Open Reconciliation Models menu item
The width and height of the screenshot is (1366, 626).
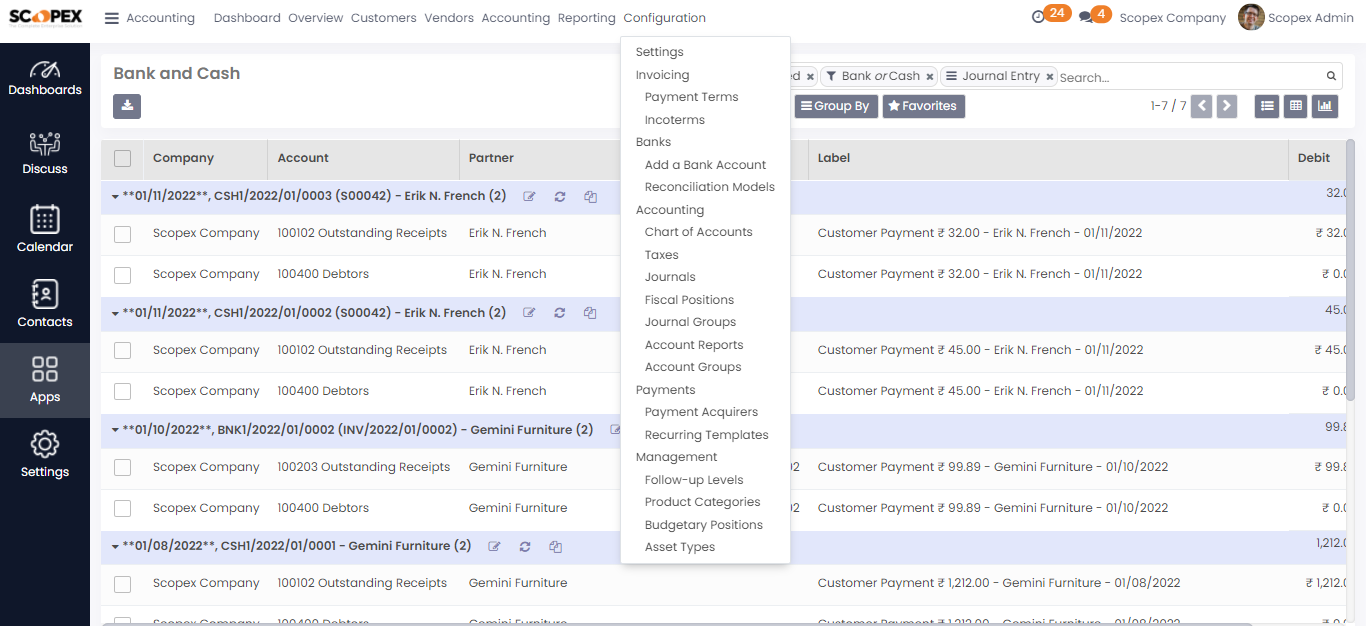(709, 187)
